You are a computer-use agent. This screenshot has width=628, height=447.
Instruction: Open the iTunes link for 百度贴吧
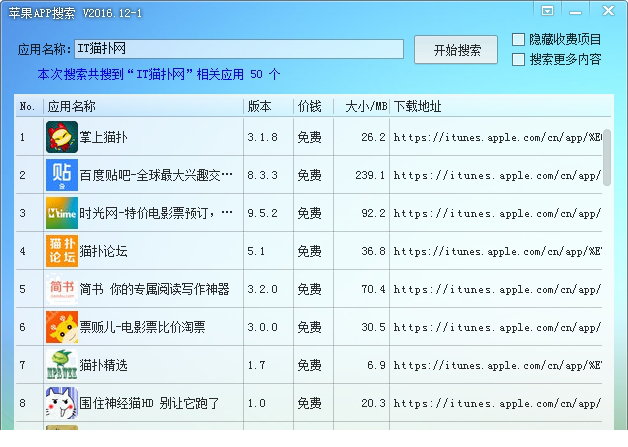[x=497, y=175]
